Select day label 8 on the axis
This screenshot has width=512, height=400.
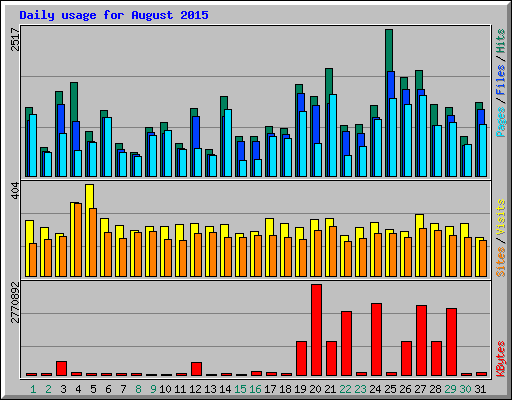click(138, 389)
